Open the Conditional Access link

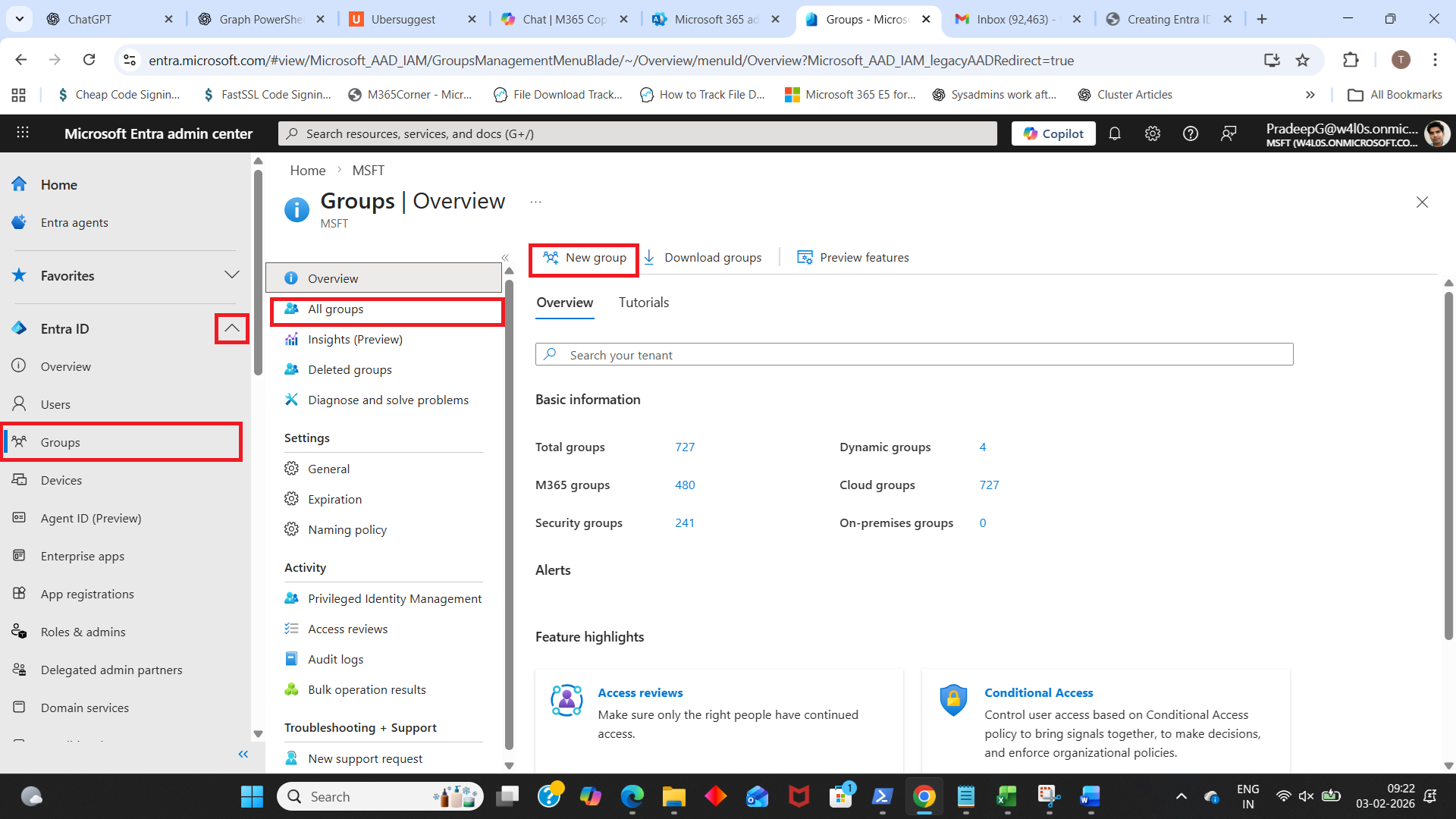(x=1038, y=693)
